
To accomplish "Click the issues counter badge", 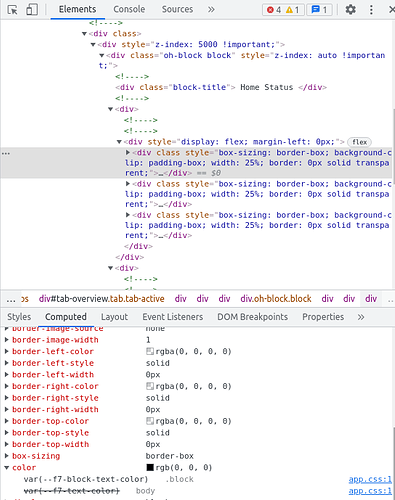I will 319,10.
